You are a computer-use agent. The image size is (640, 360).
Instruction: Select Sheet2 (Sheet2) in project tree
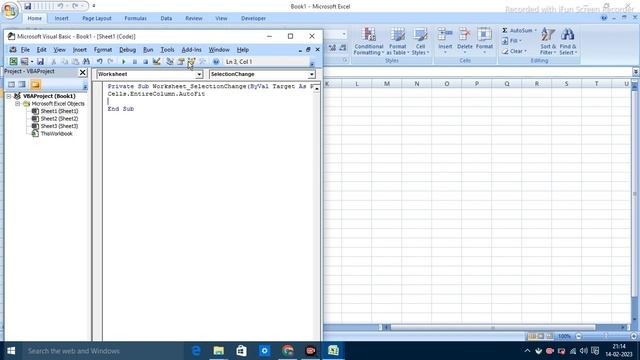tap(59, 119)
